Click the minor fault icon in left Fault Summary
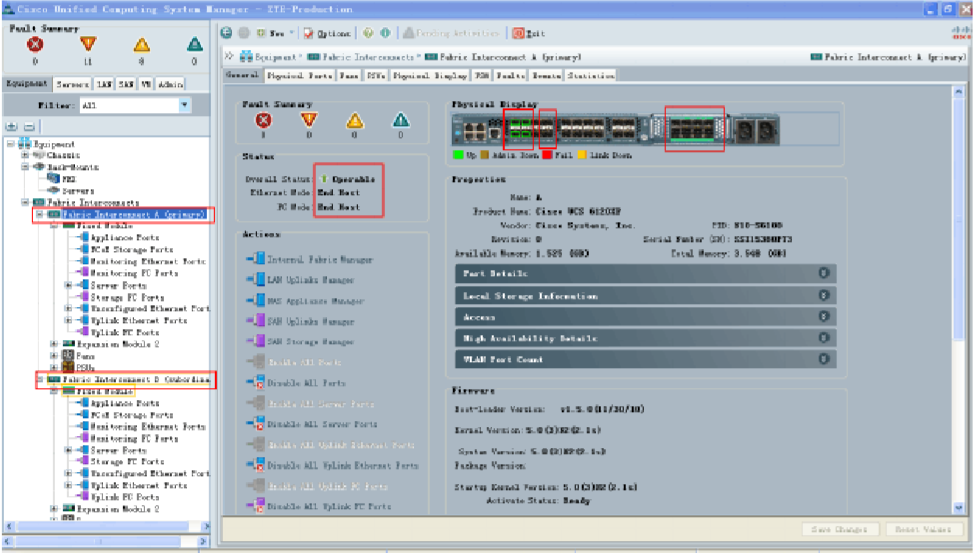The width and height of the screenshot is (974, 553). (x=142, y=45)
